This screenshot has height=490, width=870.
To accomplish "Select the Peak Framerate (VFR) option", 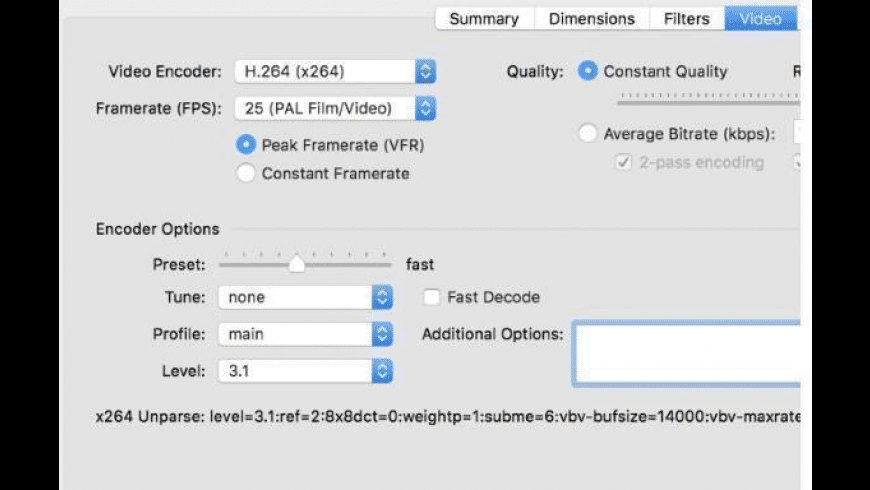I will (246, 145).
